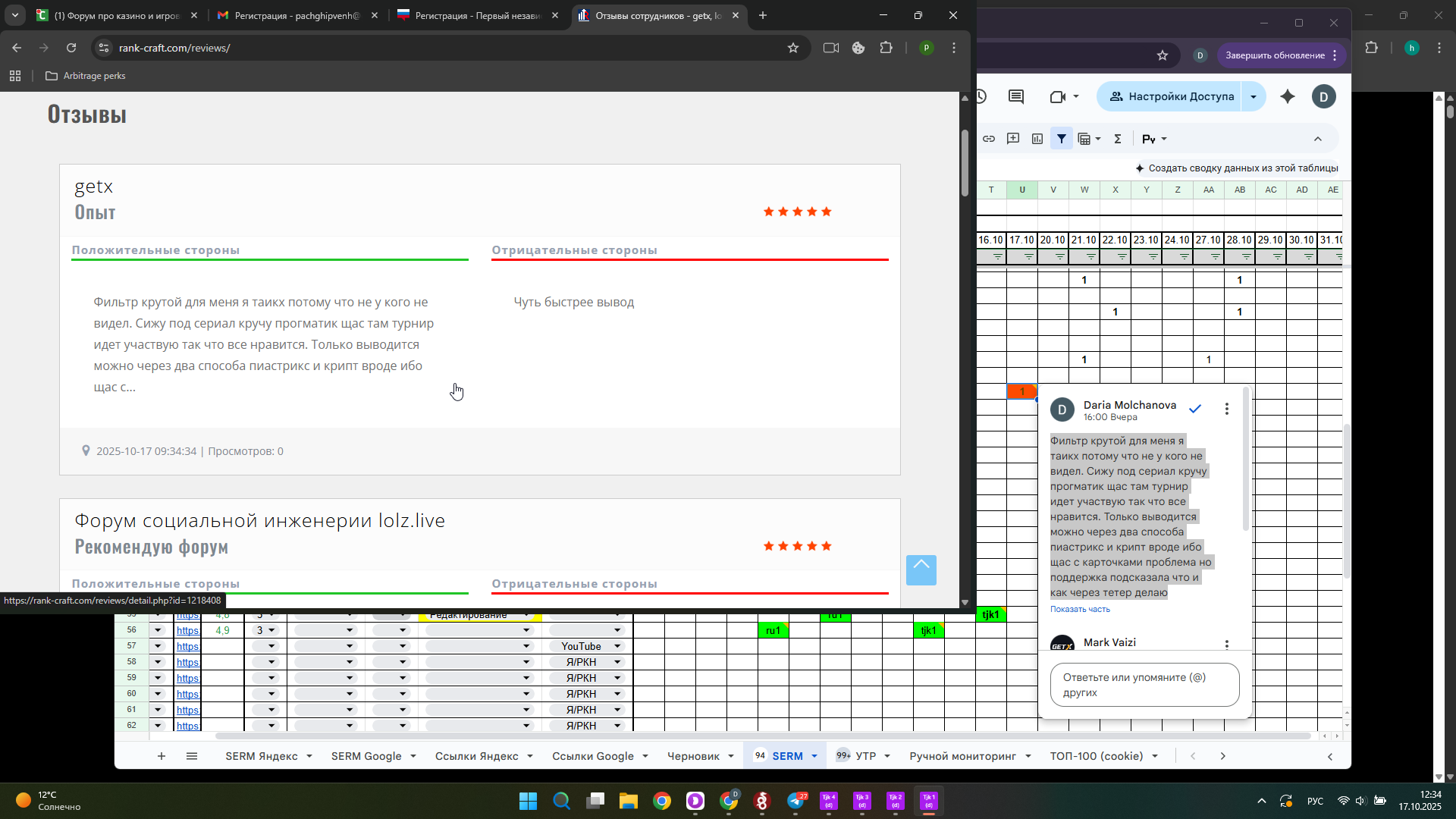This screenshot has height=819, width=1456.
Task: Open the Ручной мониторинг sheet tab
Action: click(x=962, y=756)
